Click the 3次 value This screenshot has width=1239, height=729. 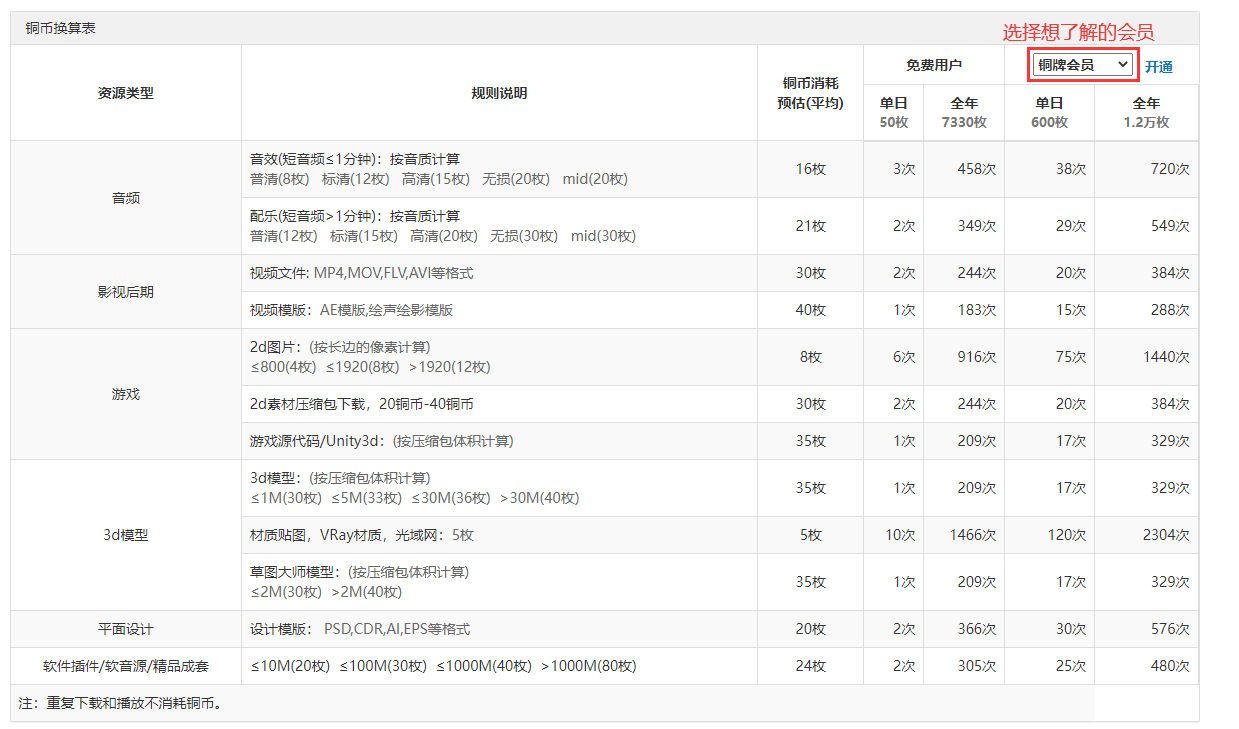(904, 169)
